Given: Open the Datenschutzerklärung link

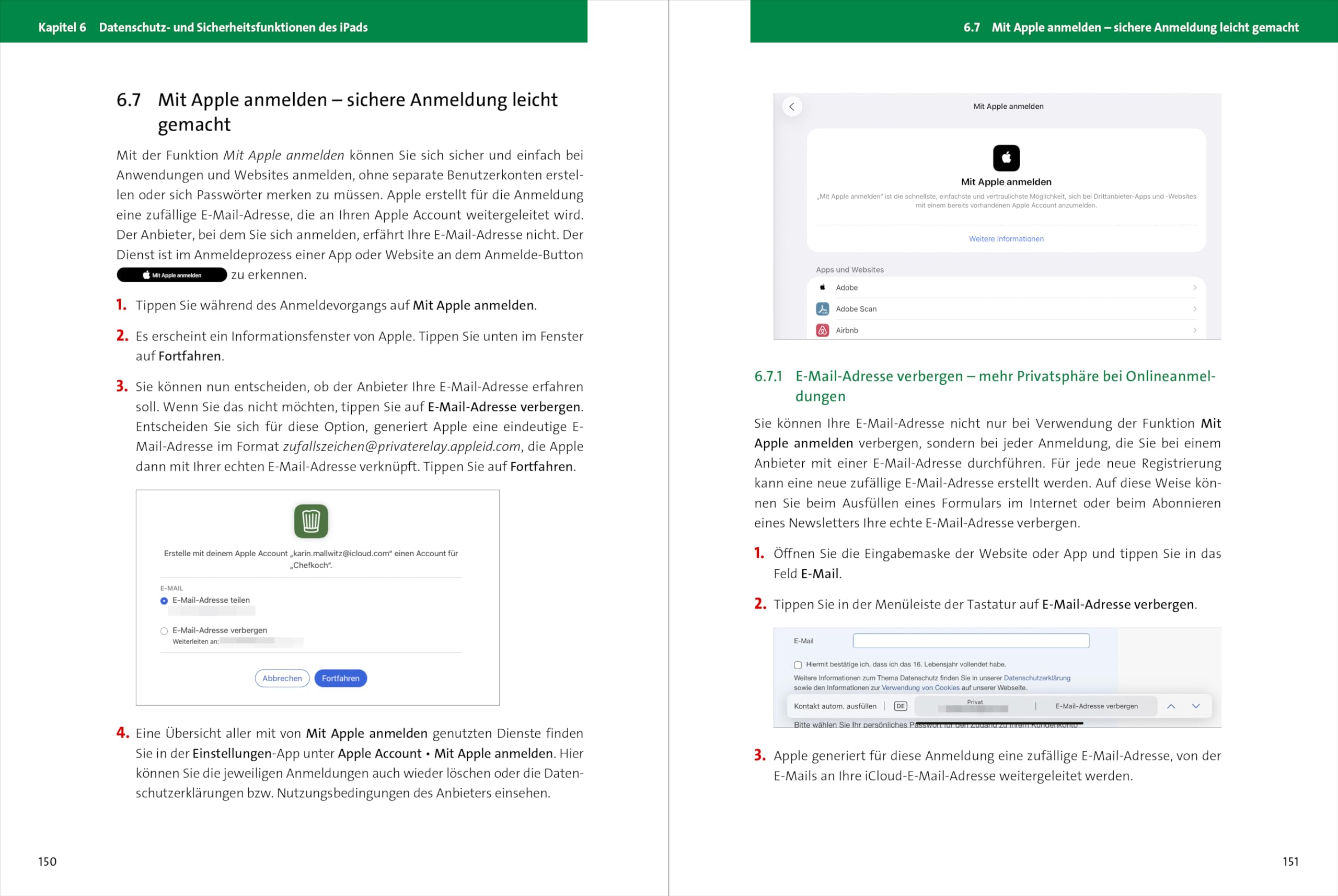Looking at the screenshot, I should point(1037,677).
